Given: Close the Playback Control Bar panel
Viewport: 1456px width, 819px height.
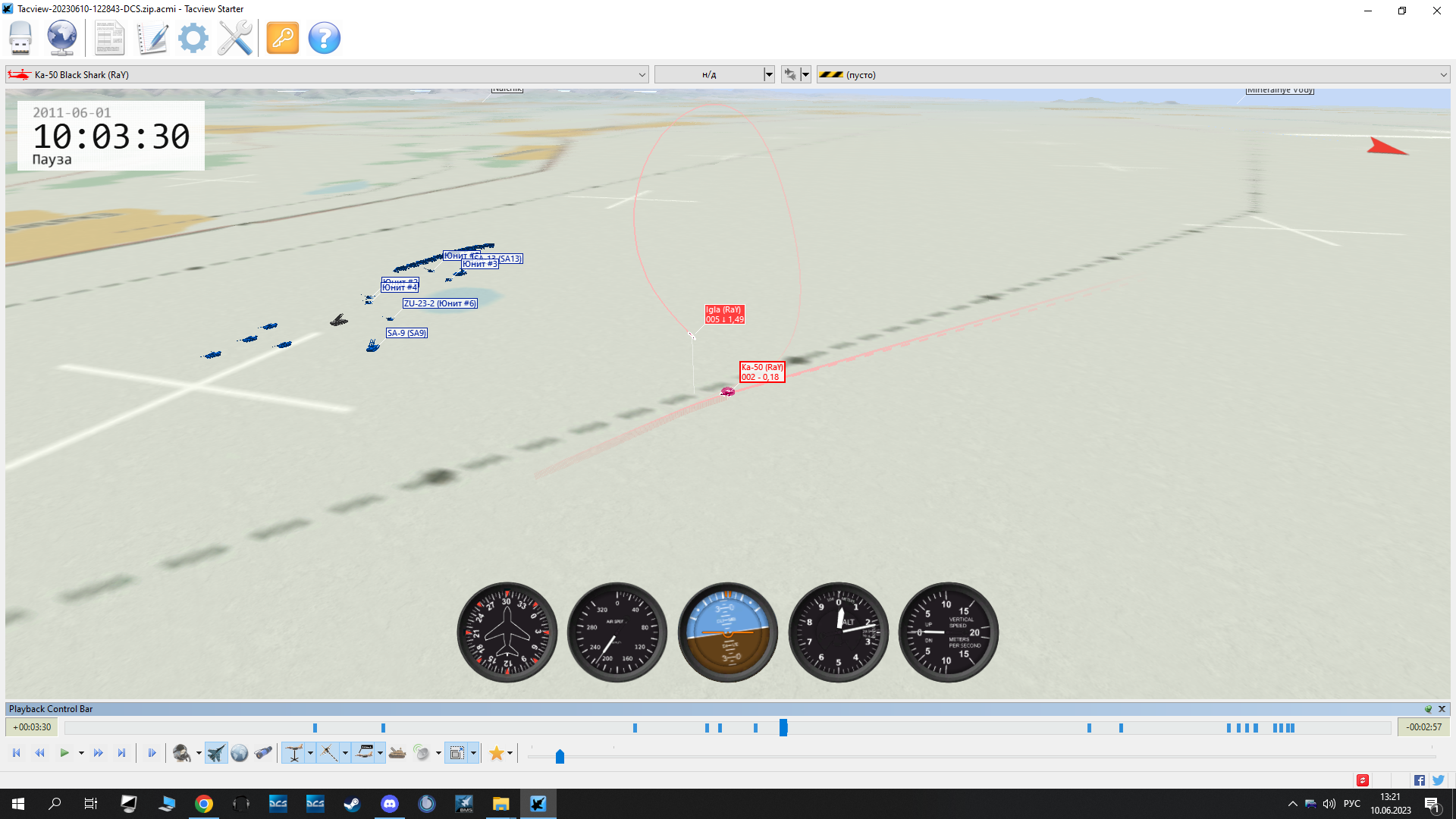Looking at the screenshot, I should pyautogui.click(x=1442, y=709).
